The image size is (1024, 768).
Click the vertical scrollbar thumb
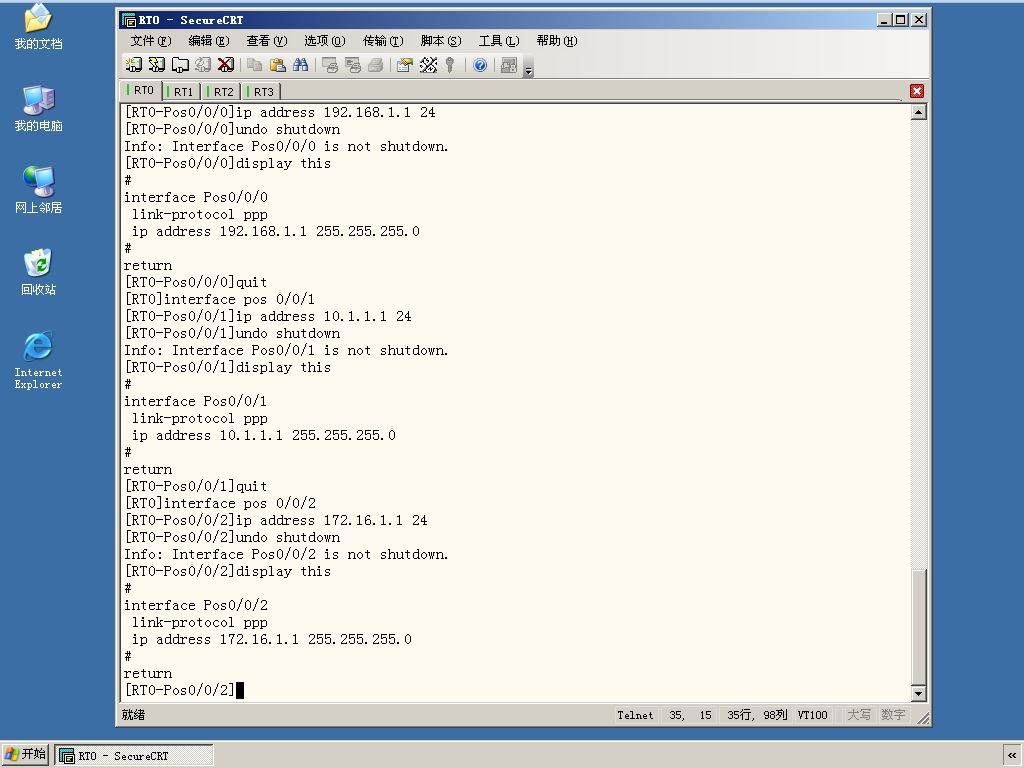[x=918, y=627]
